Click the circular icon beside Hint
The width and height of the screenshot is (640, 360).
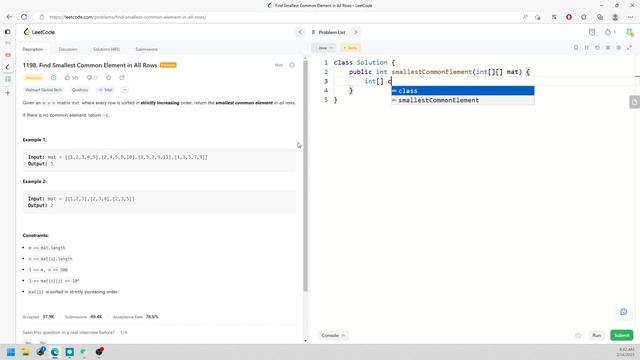click(x=292, y=65)
